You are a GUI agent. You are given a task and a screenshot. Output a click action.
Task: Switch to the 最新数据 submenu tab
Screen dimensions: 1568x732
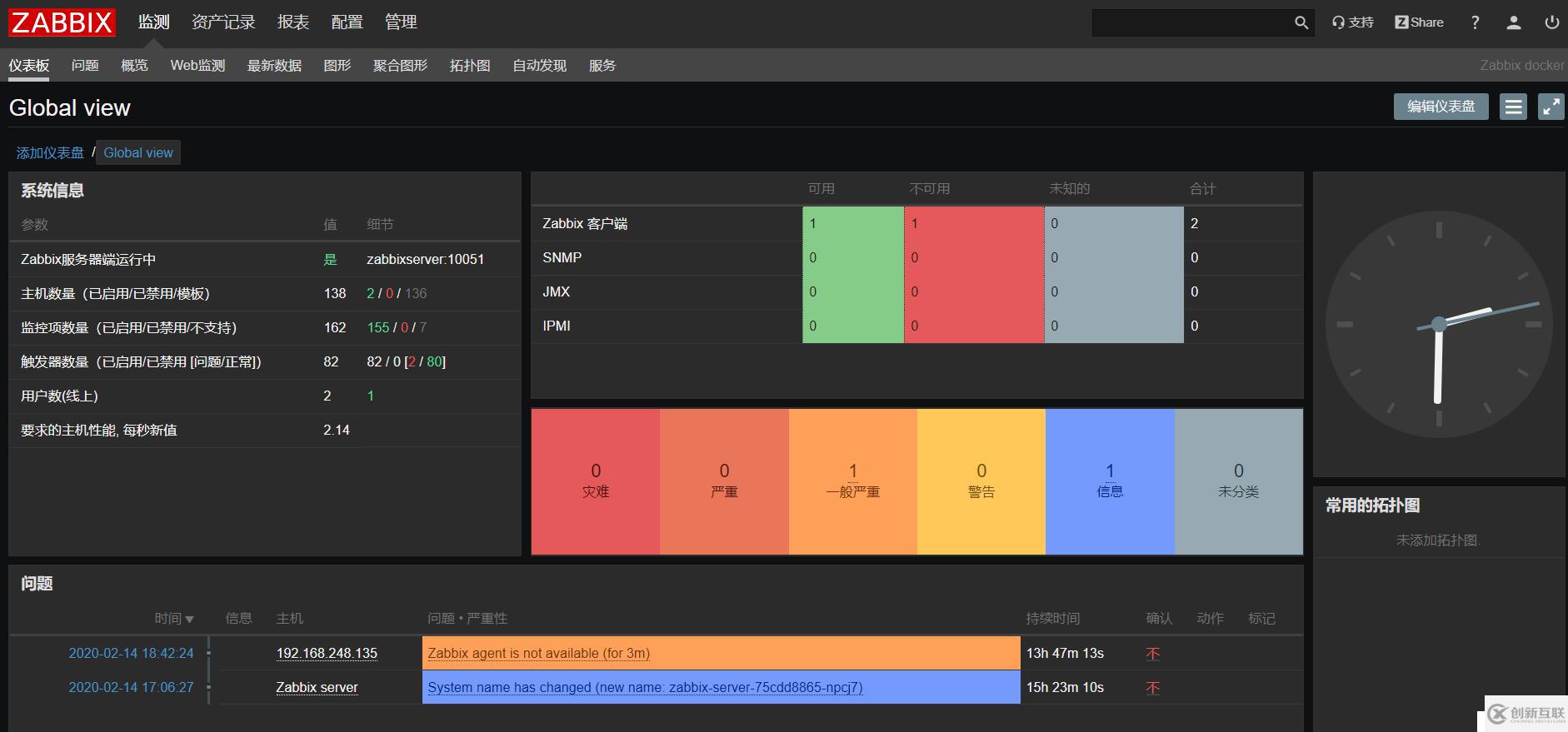(x=274, y=65)
